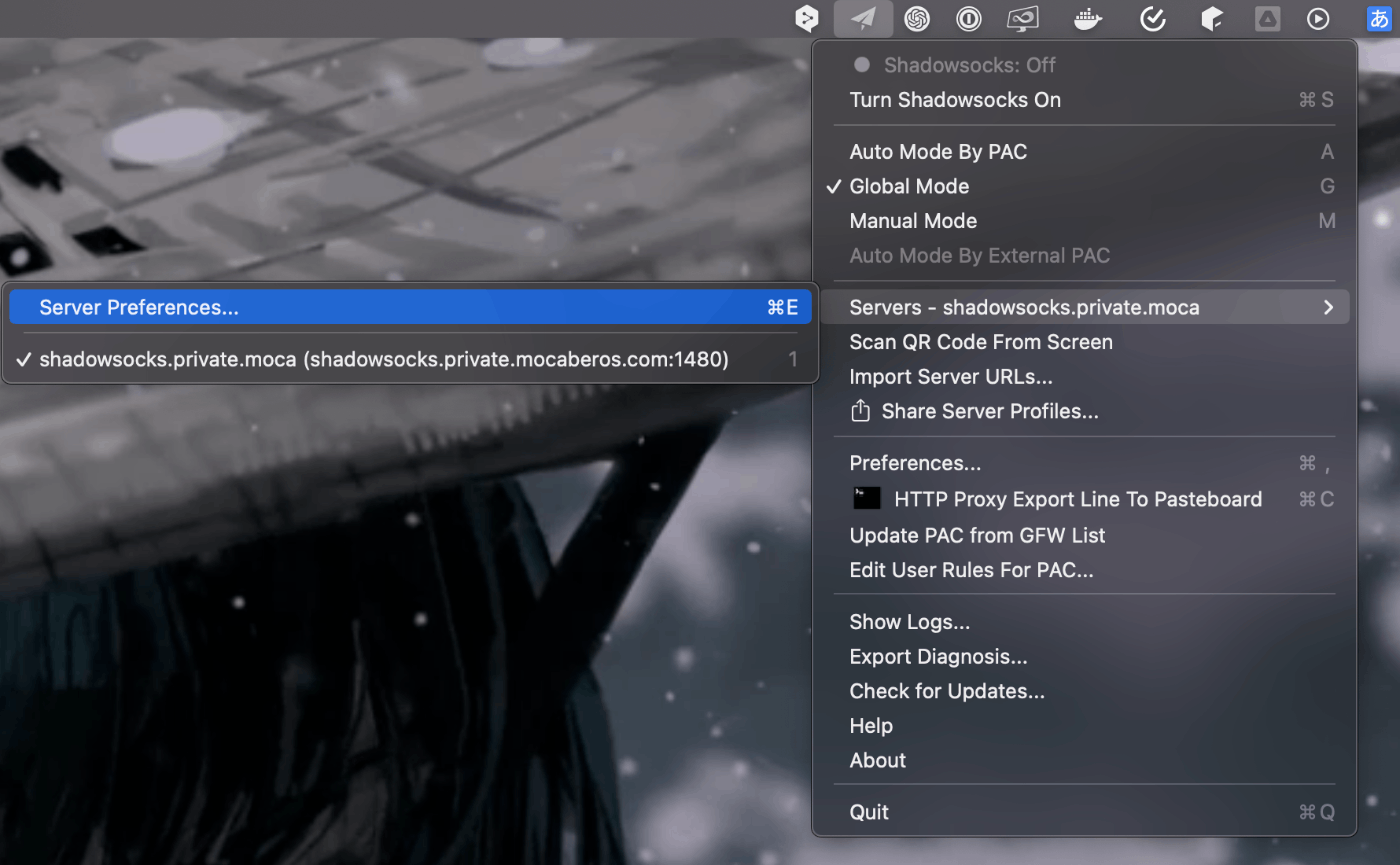1400x865 pixels.
Task: Click the white cube menu bar icon
Action: pyautogui.click(x=1212, y=18)
